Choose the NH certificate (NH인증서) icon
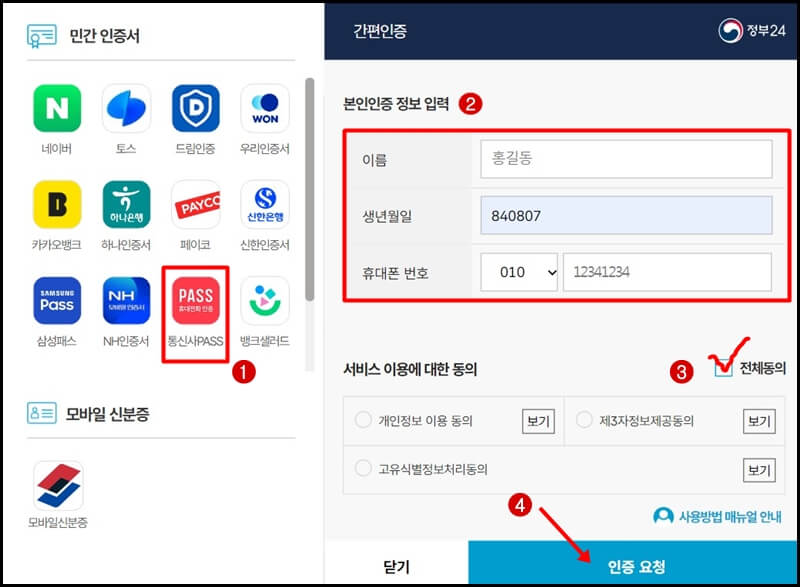 click(126, 300)
